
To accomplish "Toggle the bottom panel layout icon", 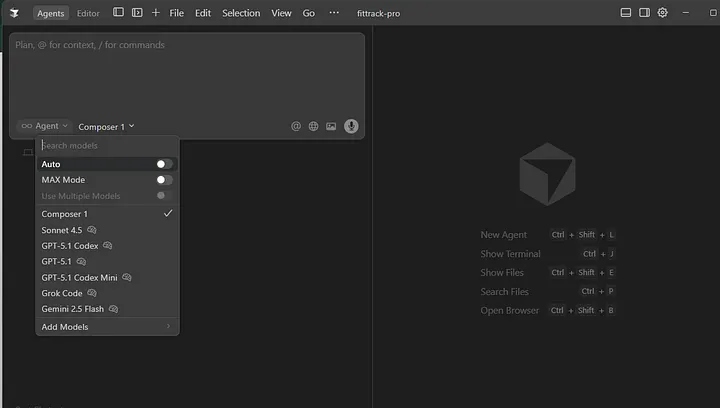I will pyautogui.click(x=625, y=13).
